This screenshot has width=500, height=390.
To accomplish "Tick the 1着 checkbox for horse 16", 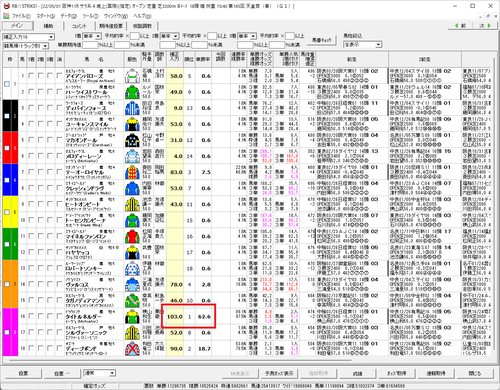I will [31, 316].
